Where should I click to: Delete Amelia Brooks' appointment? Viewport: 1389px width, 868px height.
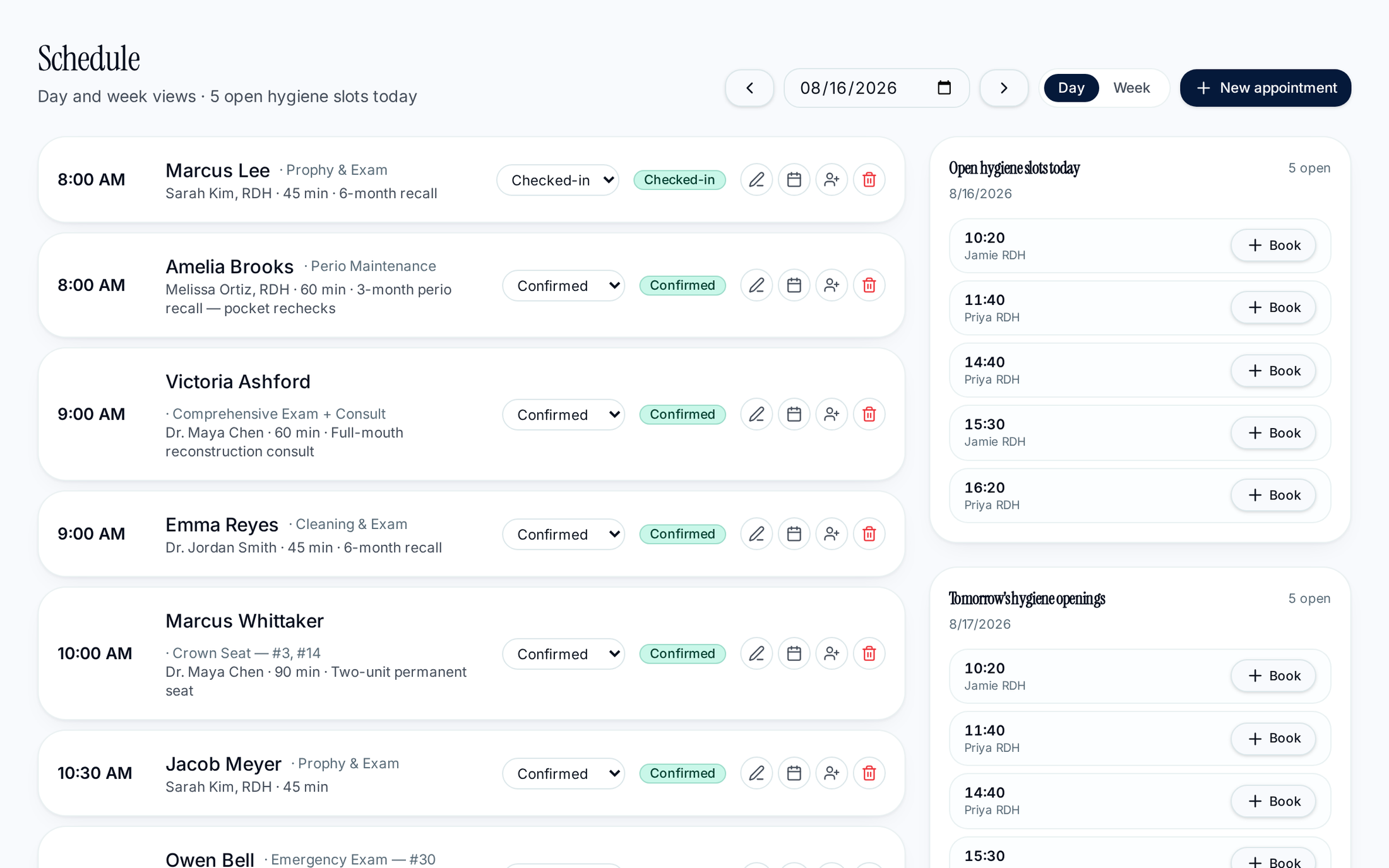pos(869,285)
